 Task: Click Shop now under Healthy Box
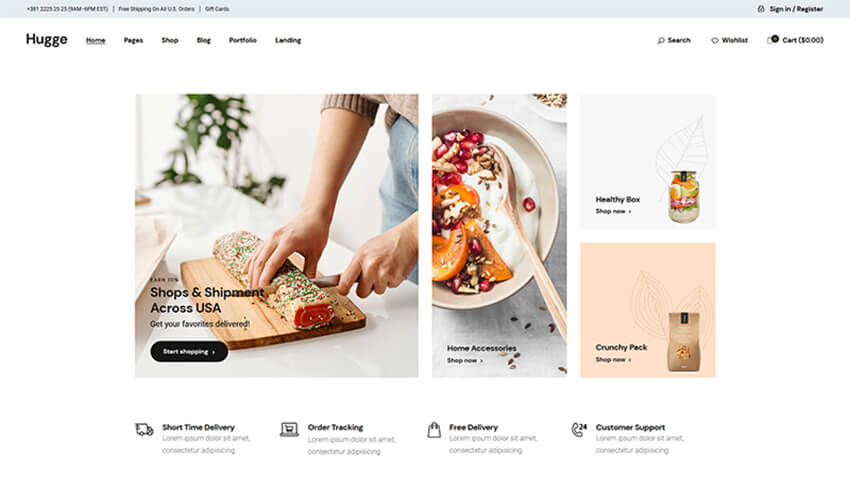click(613, 211)
